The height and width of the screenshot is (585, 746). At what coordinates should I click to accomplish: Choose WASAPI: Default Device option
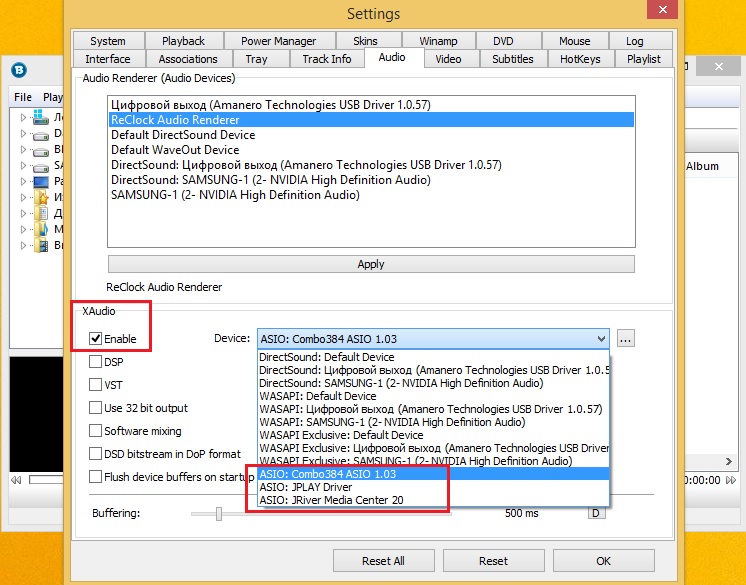coord(433,396)
